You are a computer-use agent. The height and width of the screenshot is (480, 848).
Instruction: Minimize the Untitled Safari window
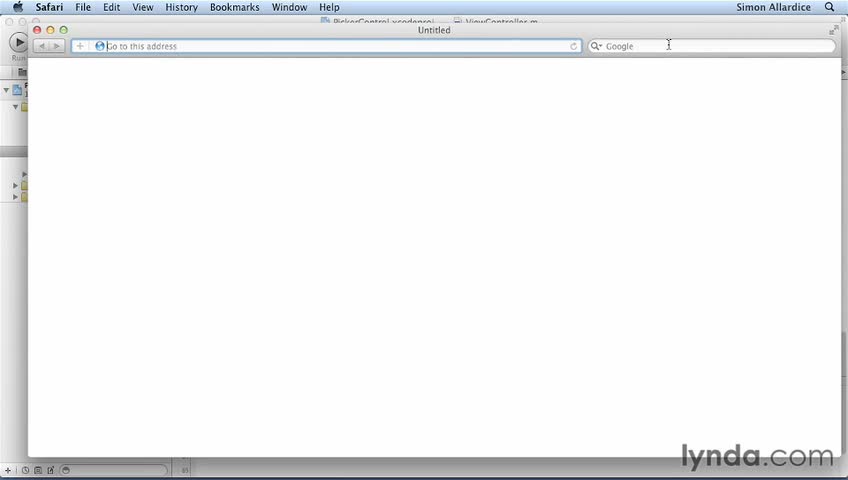point(50,30)
